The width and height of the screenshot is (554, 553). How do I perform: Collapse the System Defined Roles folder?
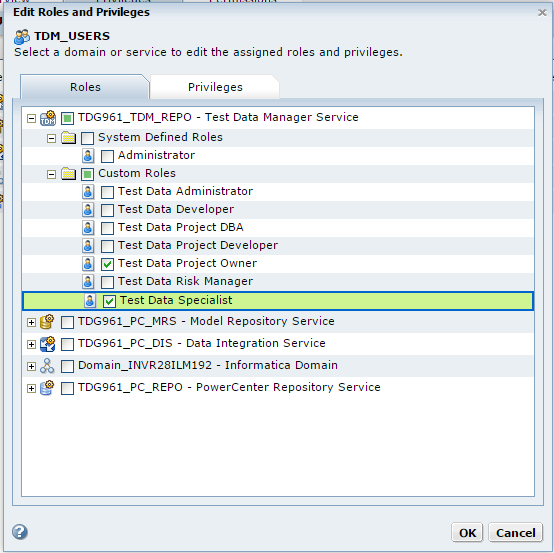[52, 138]
